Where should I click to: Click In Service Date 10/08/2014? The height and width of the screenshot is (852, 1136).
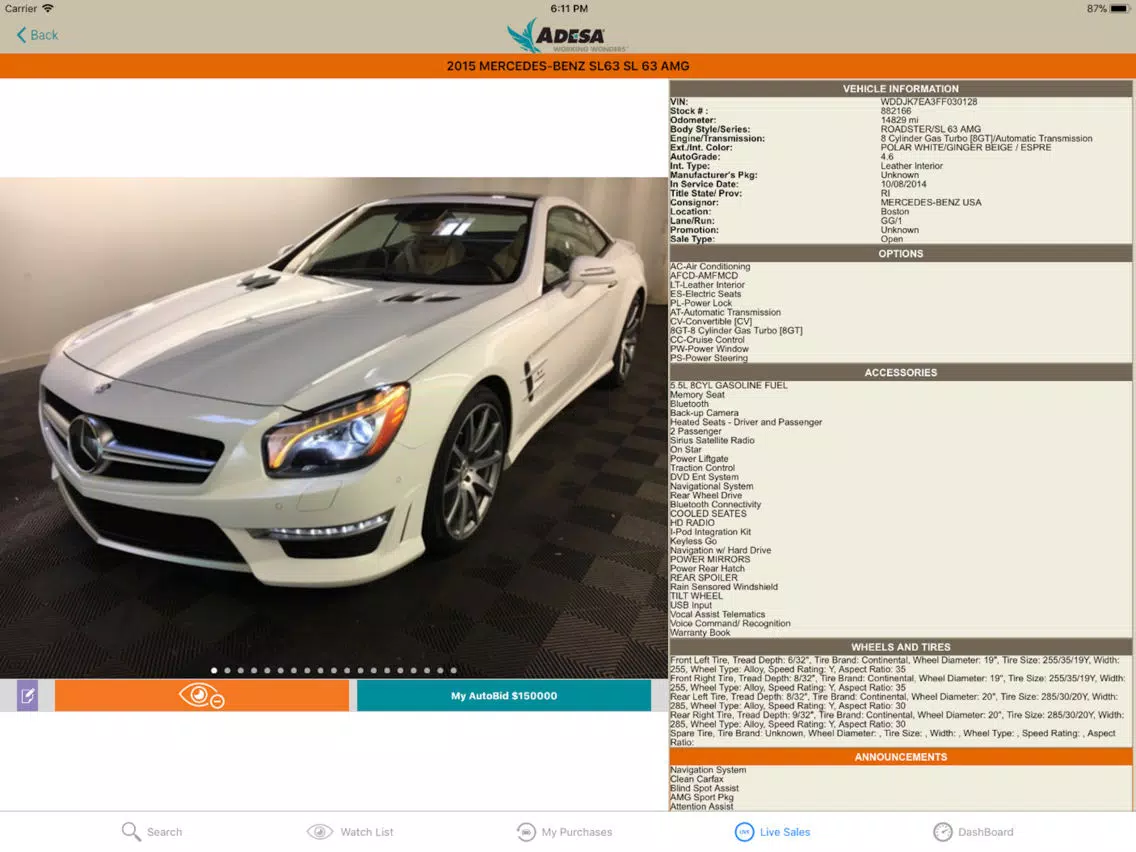point(903,184)
